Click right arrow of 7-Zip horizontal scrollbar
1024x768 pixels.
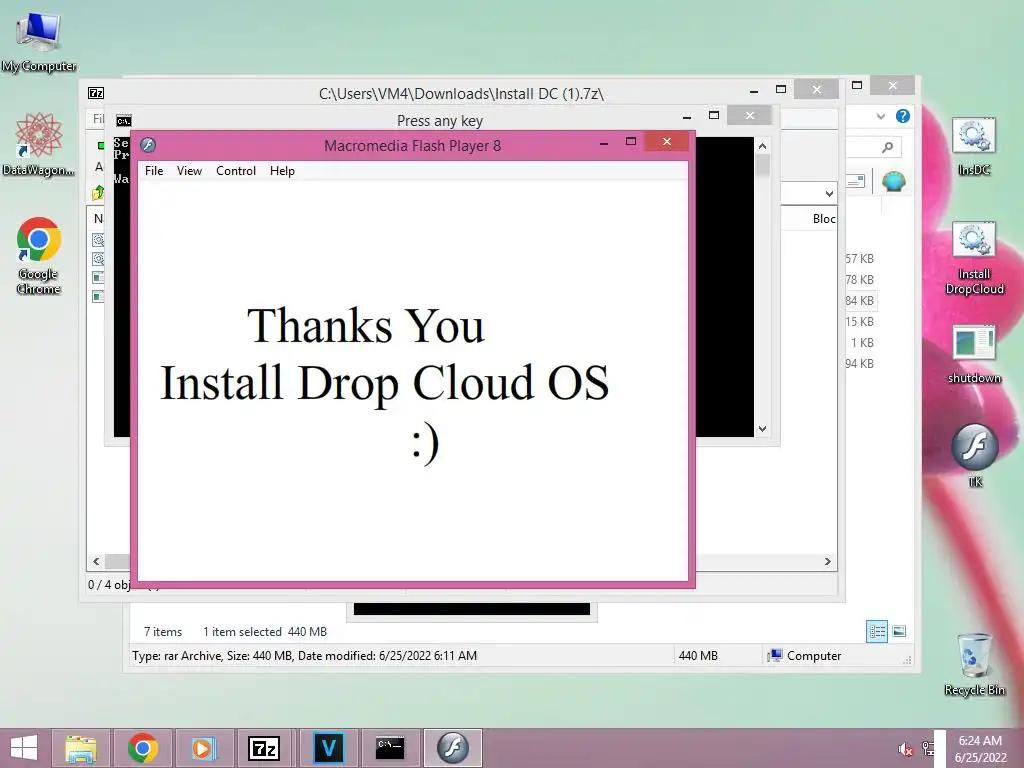827,562
